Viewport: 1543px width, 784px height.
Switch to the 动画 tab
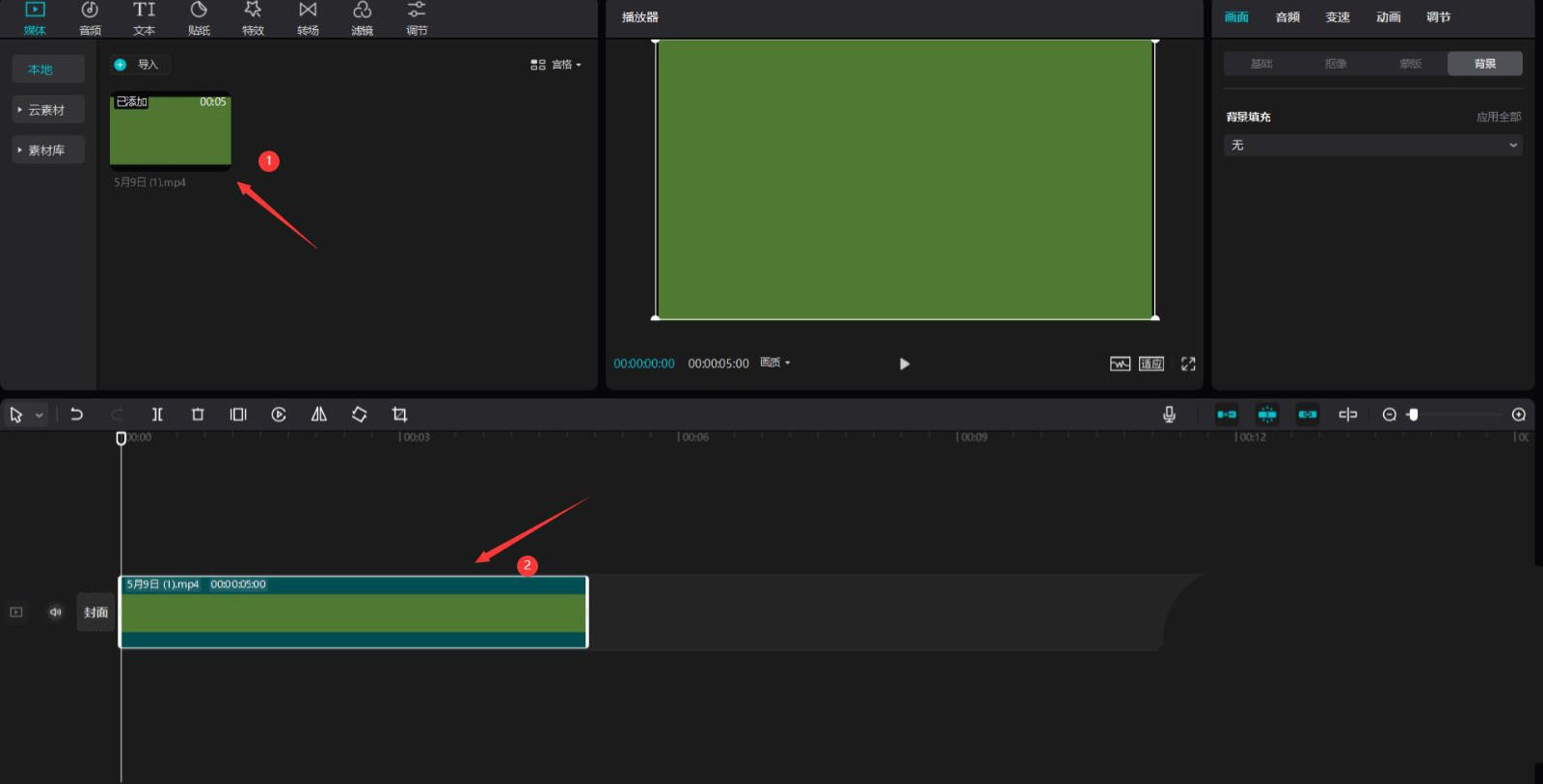pos(1388,17)
